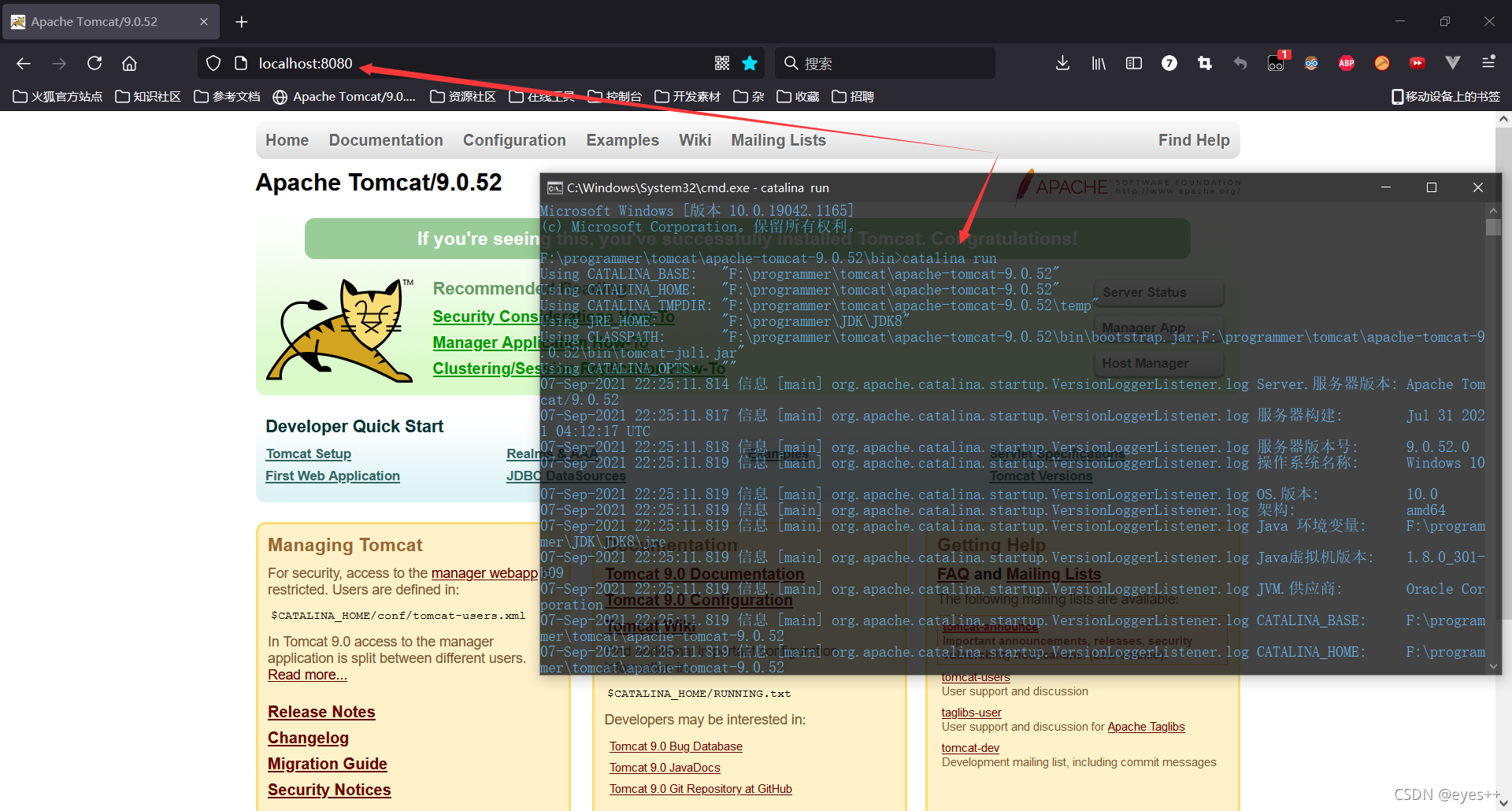The width and height of the screenshot is (1512, 811).
Task: Open Release Notes link
Action: [321, 712]
